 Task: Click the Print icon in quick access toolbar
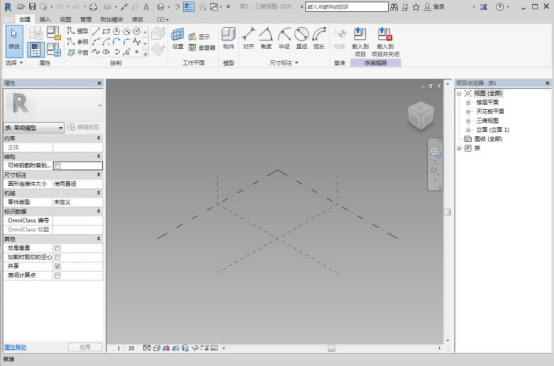point(93,7)
